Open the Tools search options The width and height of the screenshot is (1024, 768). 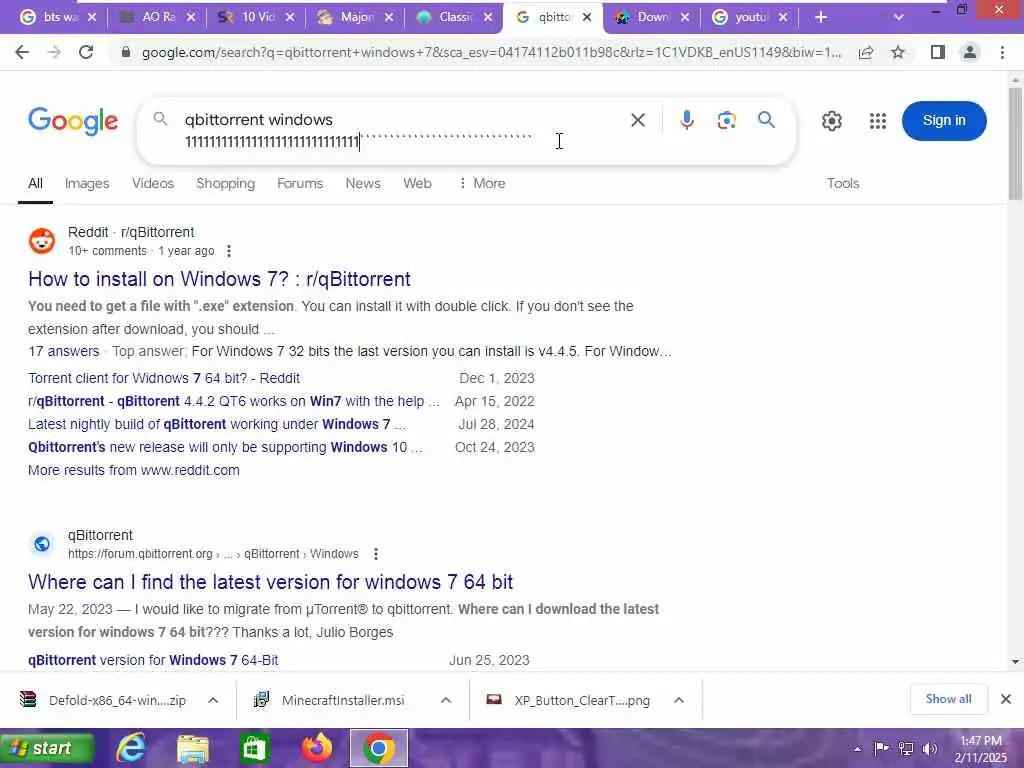(843, 184)
